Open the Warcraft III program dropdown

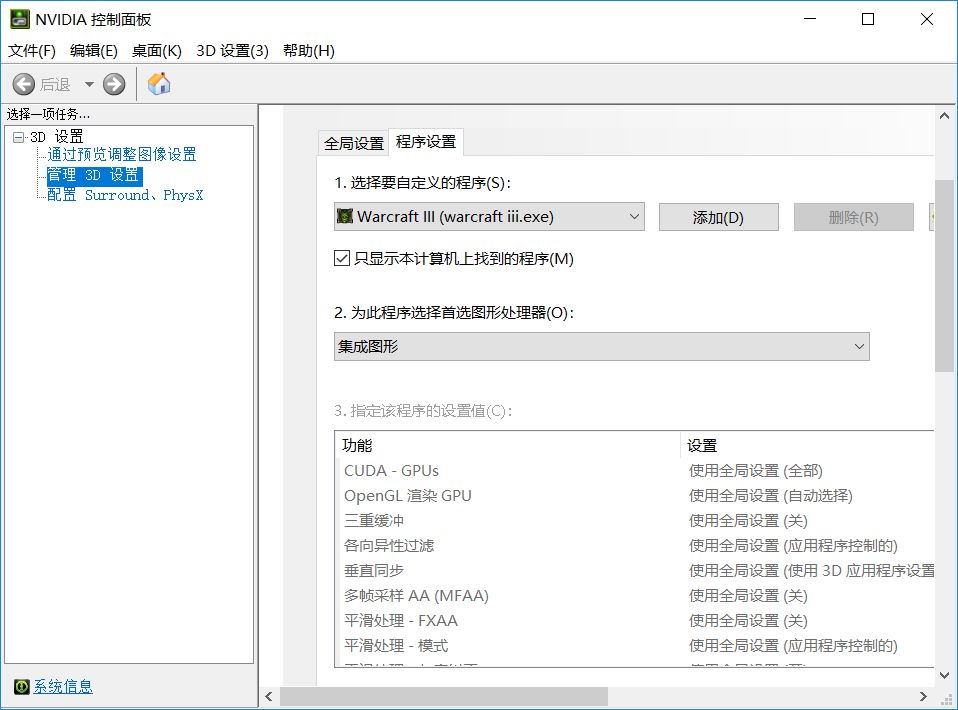[x=489, y=216]
